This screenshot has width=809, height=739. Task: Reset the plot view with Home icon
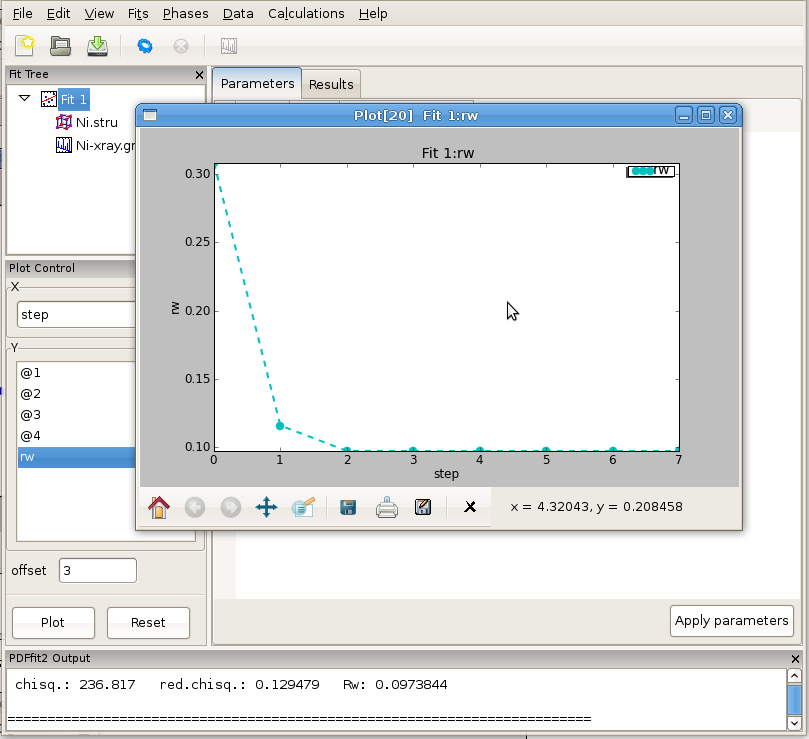click(158, 507)
